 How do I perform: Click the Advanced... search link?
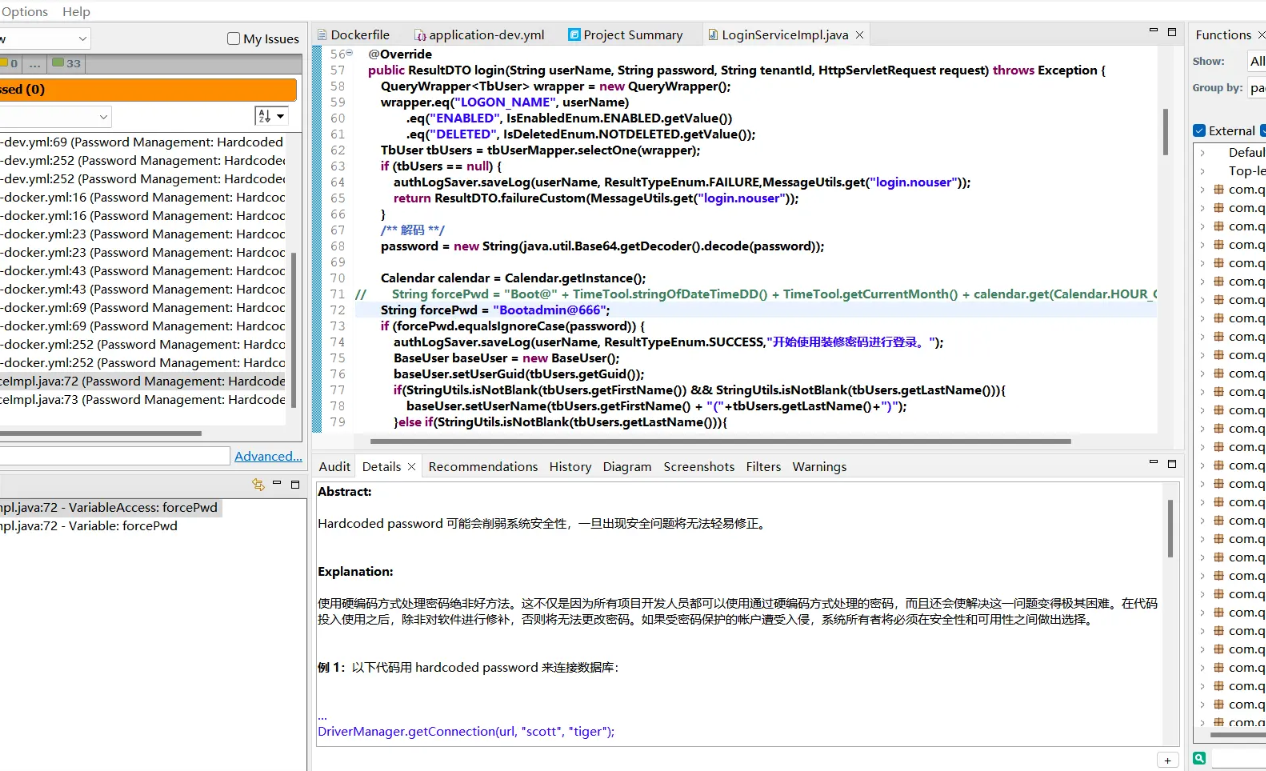[x=268, y=456]
